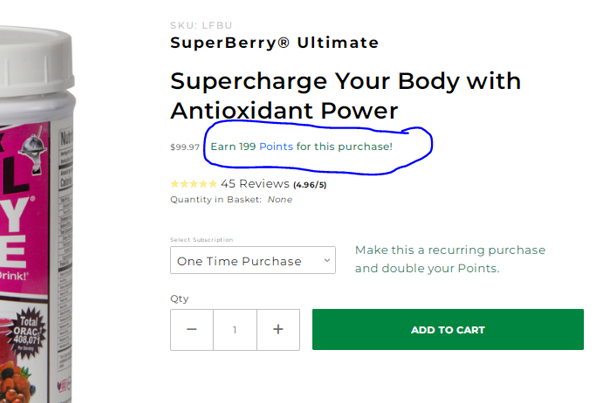Click the Quantity in Basket None text
This screenshot has height=403, width=600.
(x=231, y=199)
